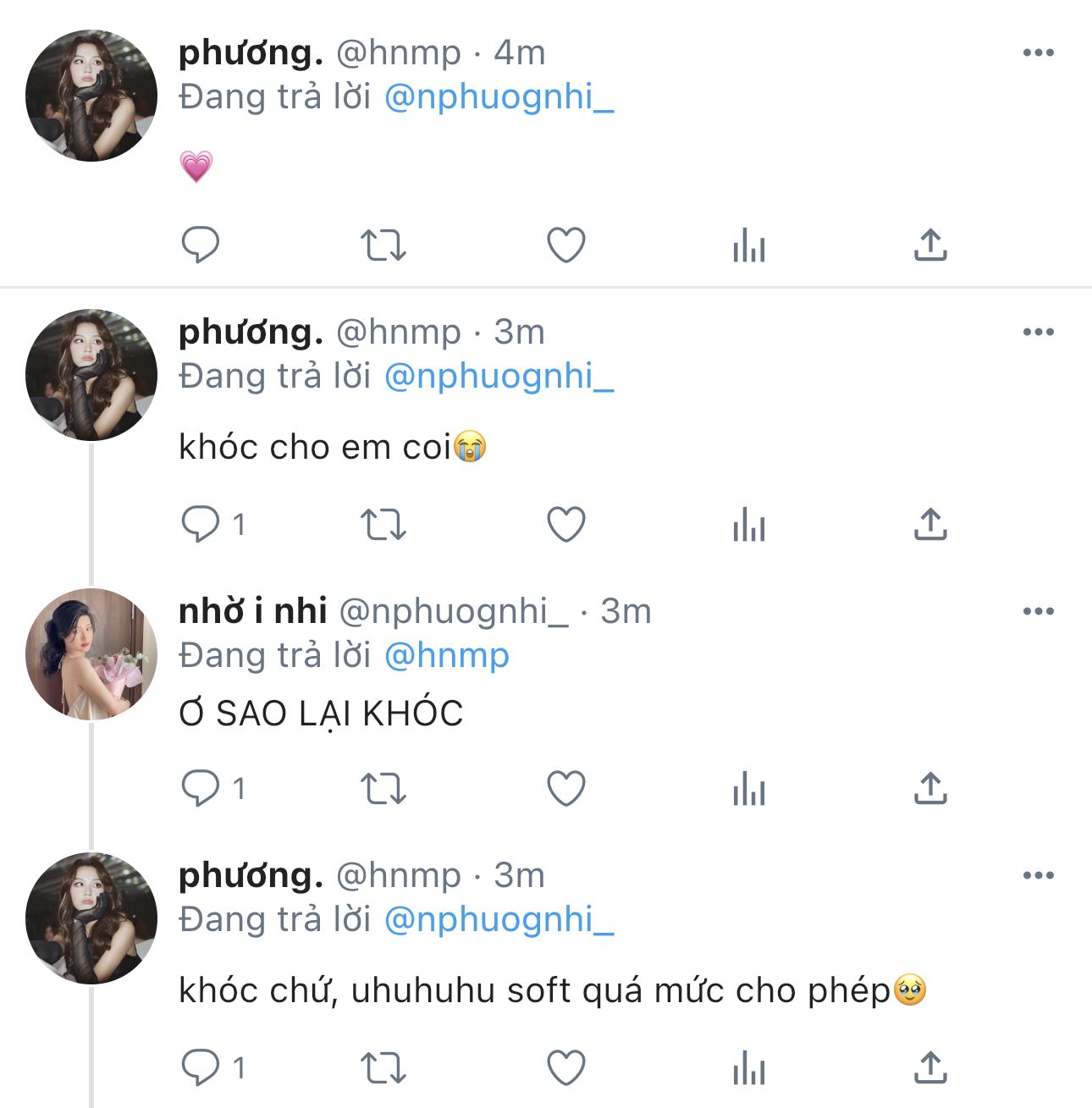Image resolution: width=1092 pixels, height=1108 pixels.
Task: View analytics for "soft quá mức cho phép" tweet
Action: click(x=748, y=1068)
